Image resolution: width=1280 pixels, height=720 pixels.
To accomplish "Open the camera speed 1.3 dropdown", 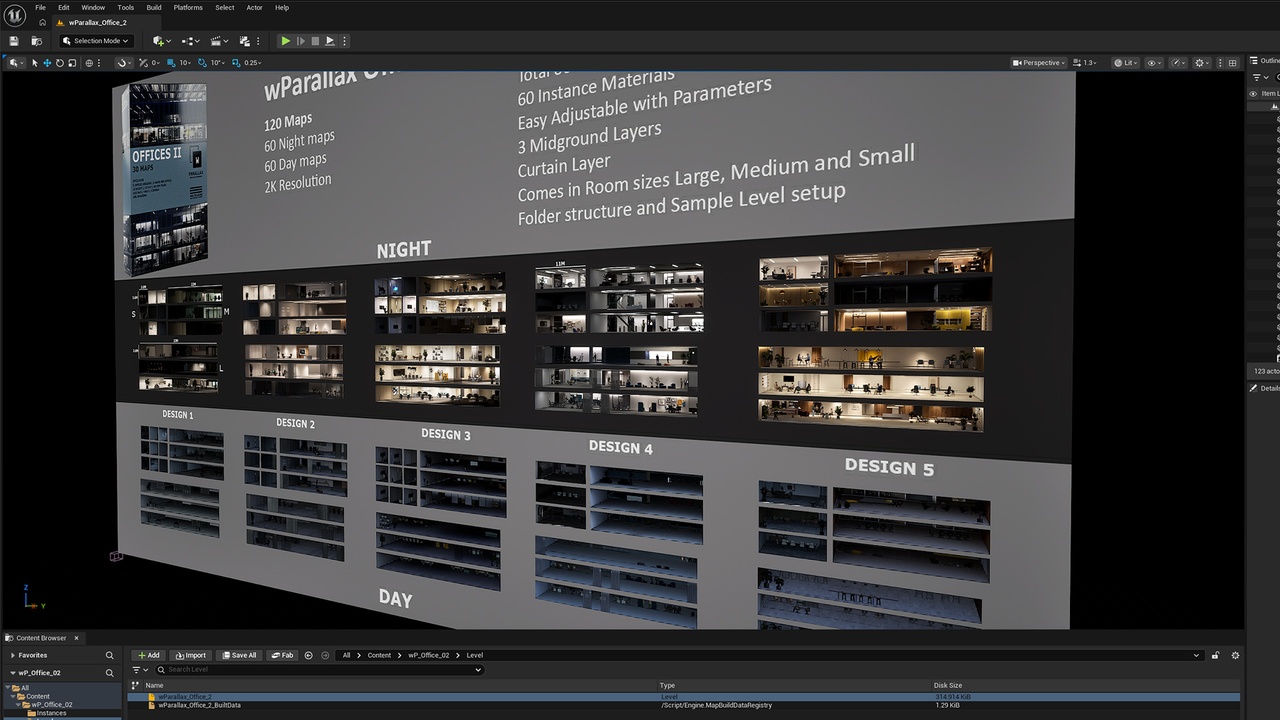I will (x=1083, y=63).
